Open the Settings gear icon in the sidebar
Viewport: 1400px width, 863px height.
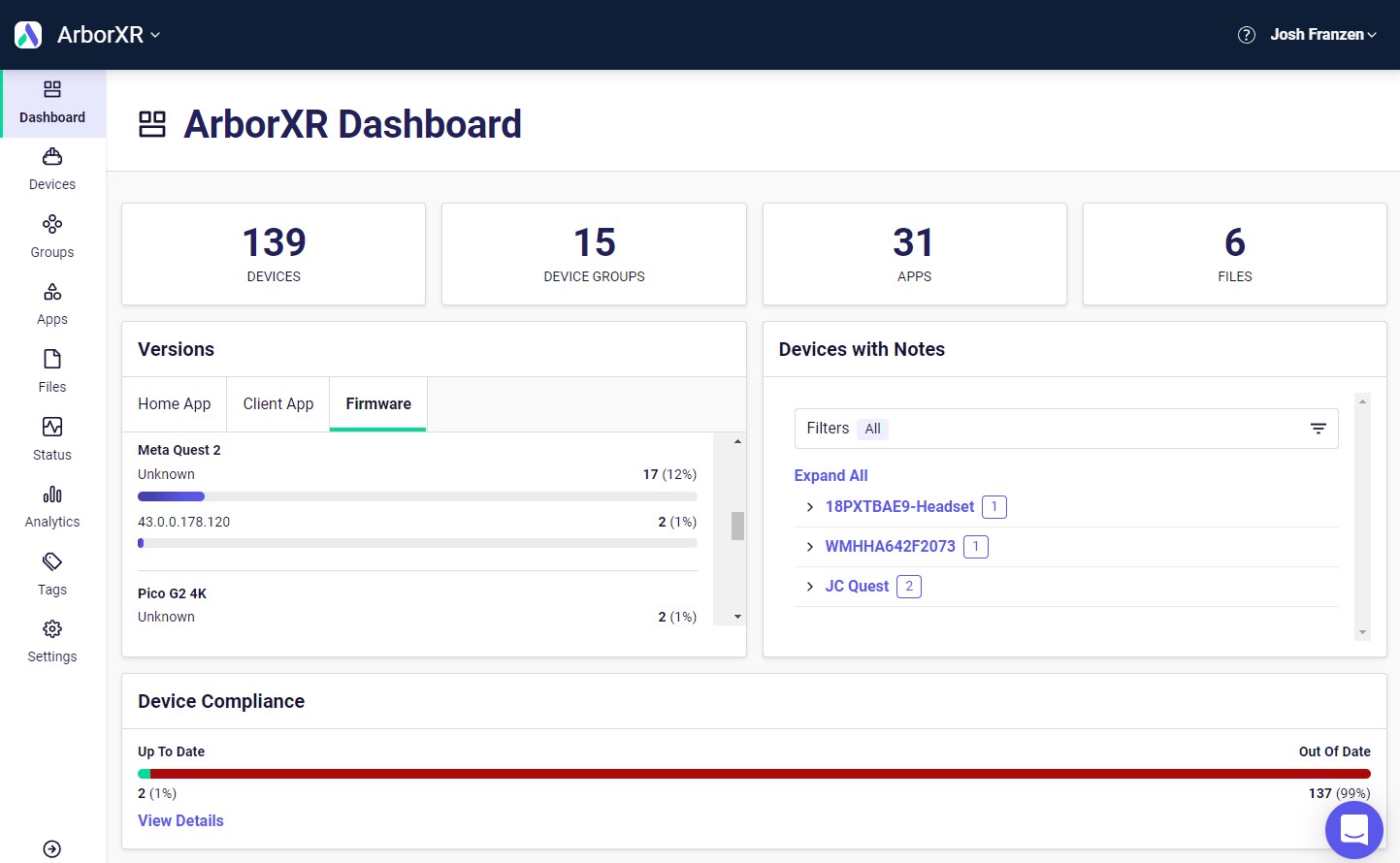[52, 629]
